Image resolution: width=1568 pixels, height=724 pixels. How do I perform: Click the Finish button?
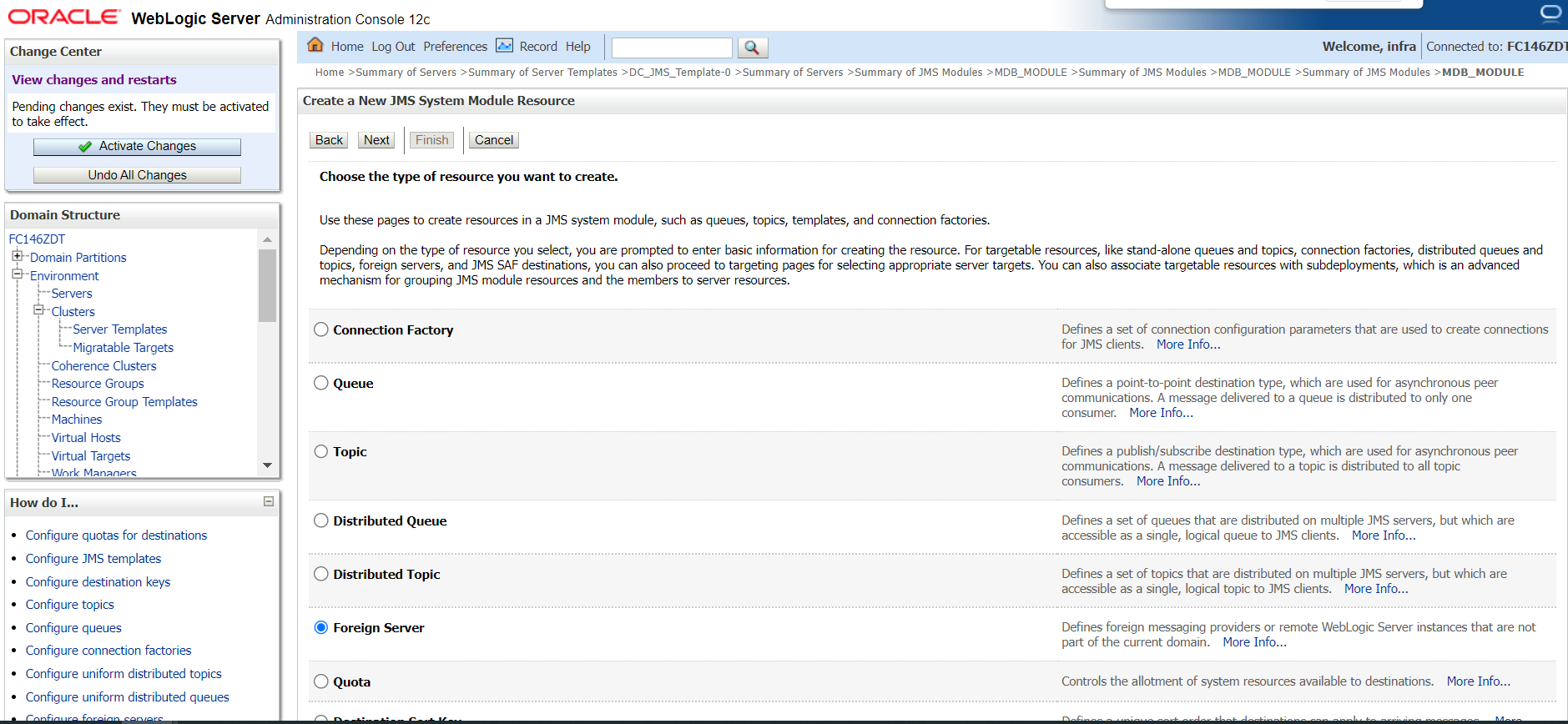[x=432, y=140]
